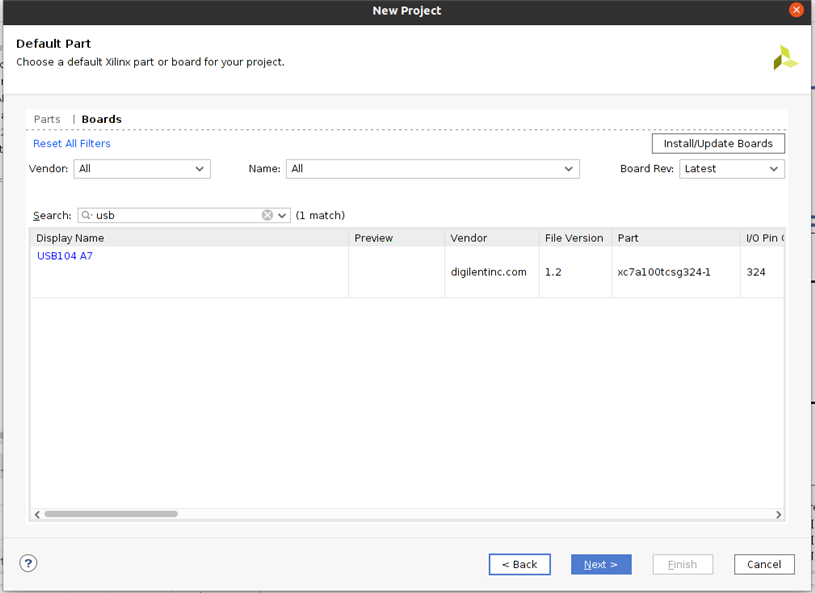Screen dimensions: 815x593
Task: Select the Boards tab
Action: [101, 119]
